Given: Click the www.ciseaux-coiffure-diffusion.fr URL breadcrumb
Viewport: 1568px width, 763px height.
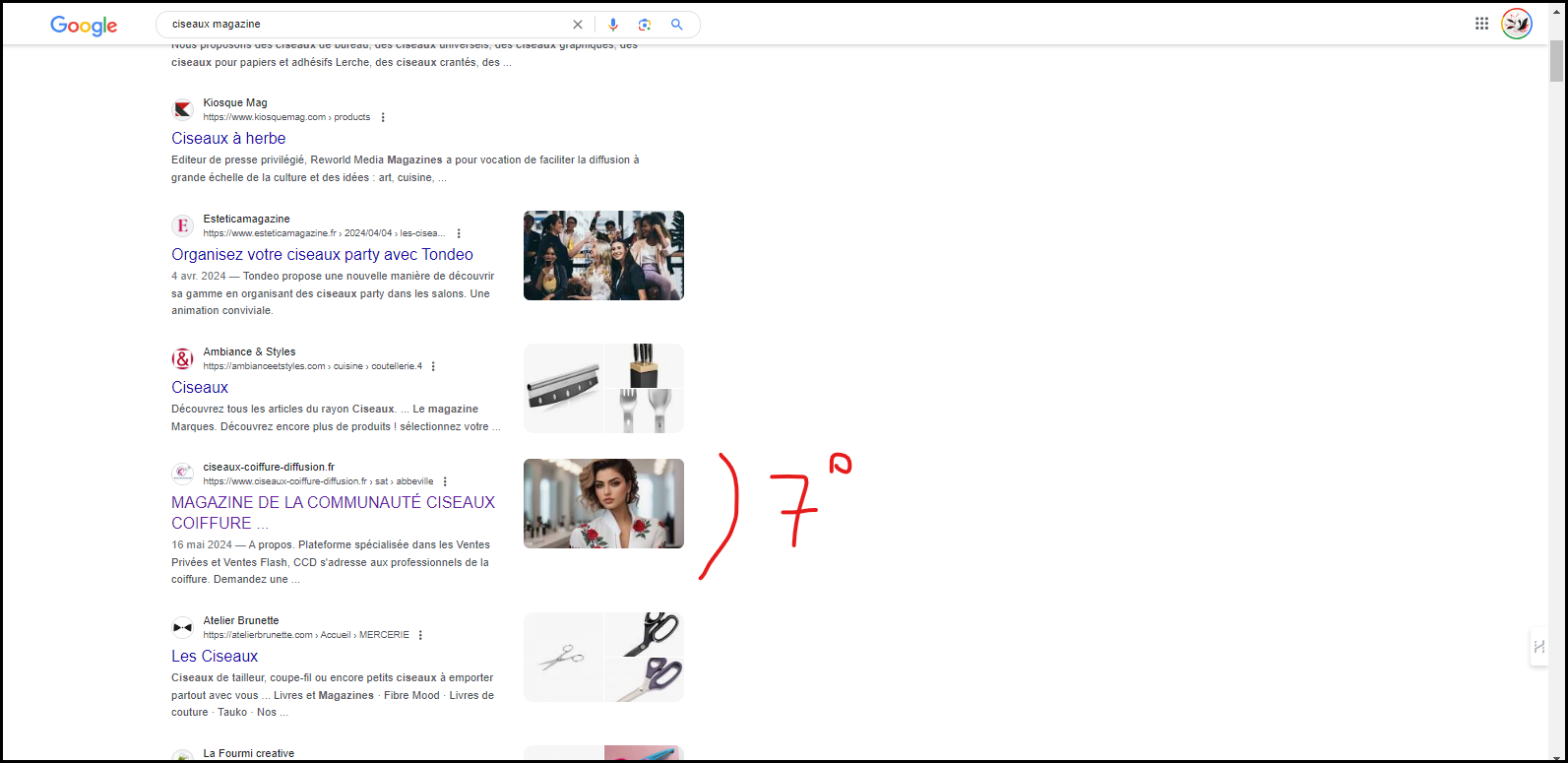Looking at the screenshot, I should click(x=318, y=481).
